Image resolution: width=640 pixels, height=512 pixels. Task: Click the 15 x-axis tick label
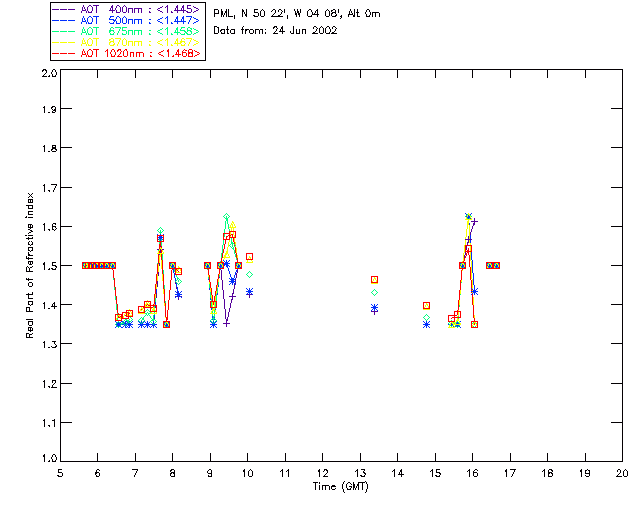[435, 473]
